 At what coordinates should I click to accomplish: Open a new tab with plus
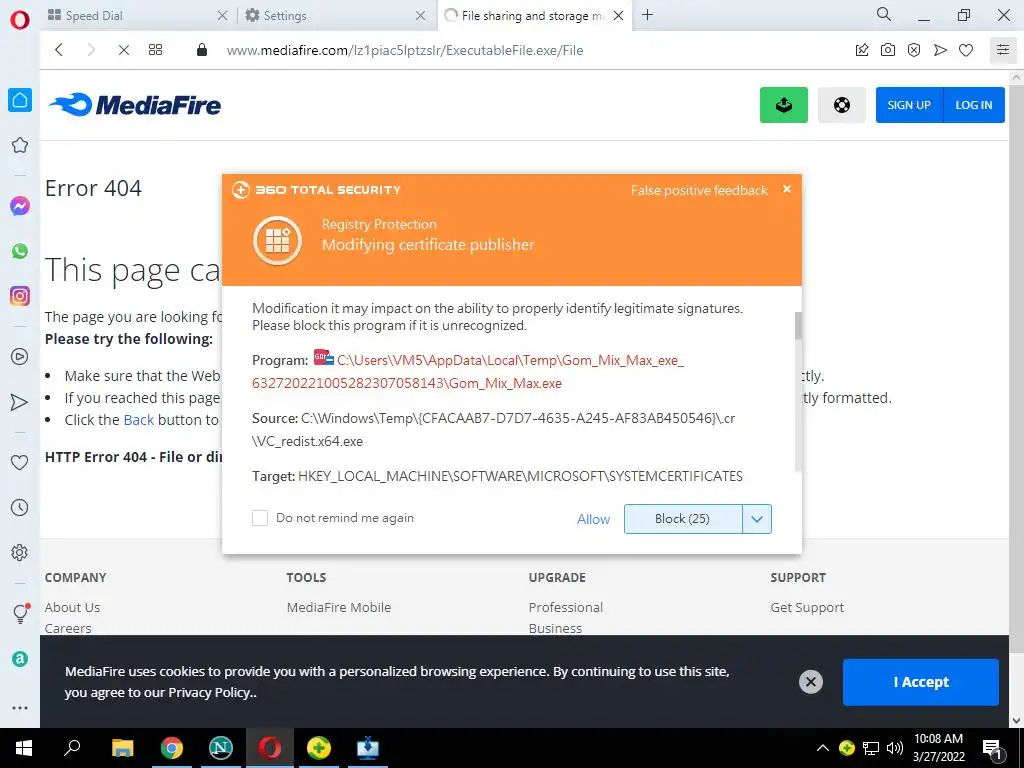tap(647, 14)
